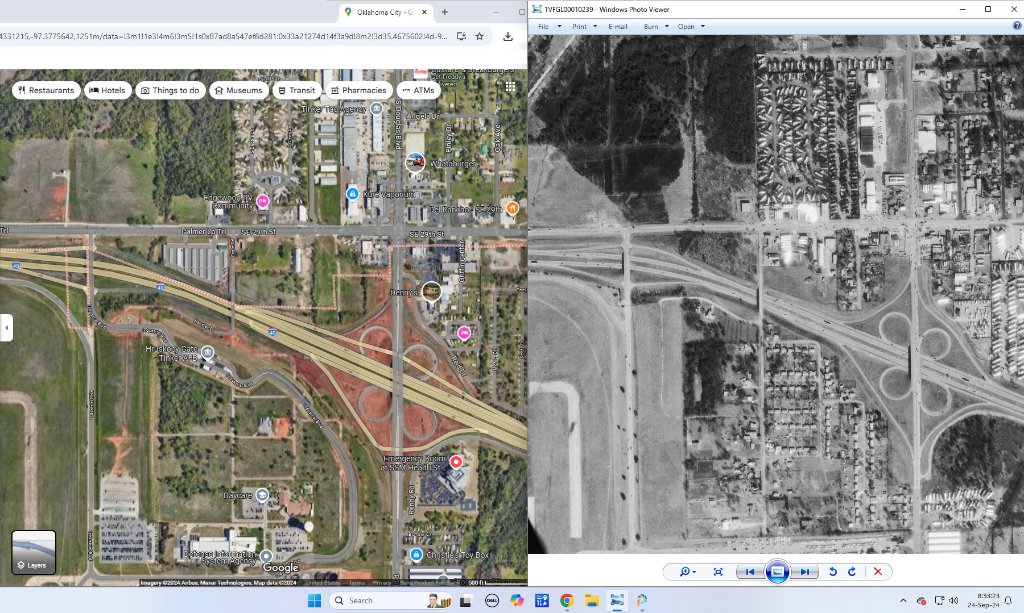Image resolution: width=1024 pixels, height=613 pixels.
Task: Open the zoom magnifier in Photo Viewer
Action: click(687, 571)
